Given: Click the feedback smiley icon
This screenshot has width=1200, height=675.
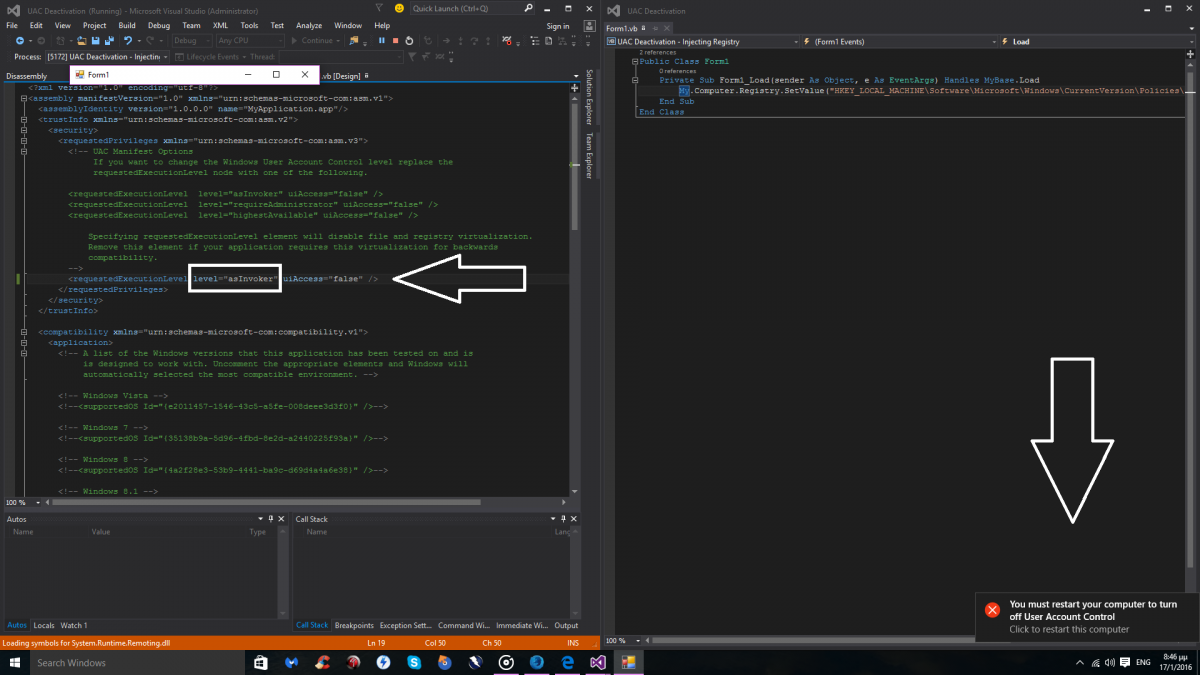Looking at the screenshot, I should pos(399,8).
